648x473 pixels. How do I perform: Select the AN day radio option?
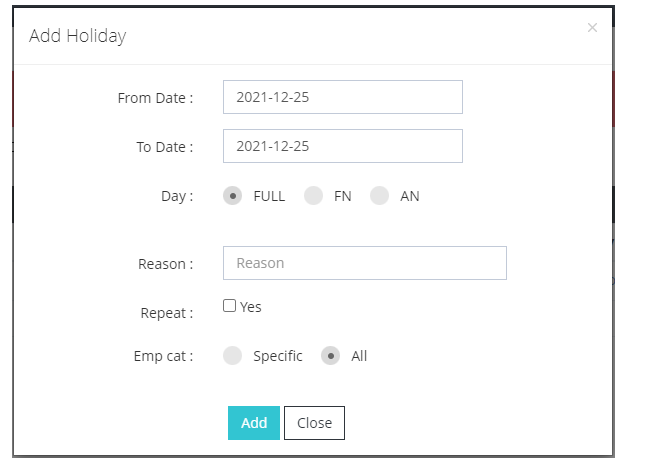(x=379, y=196)
